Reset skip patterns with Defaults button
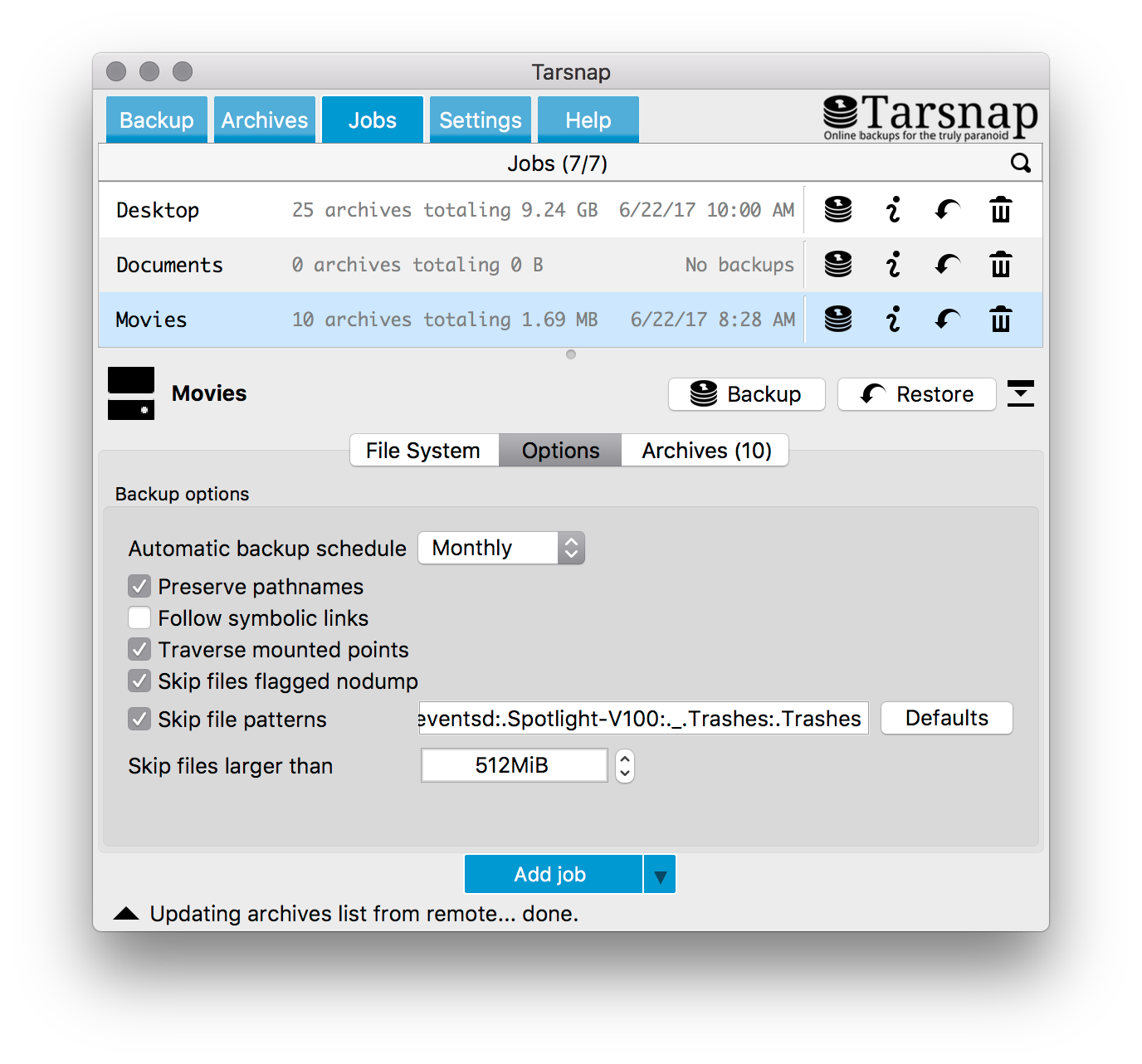Image resolution: width=1142 pixels, height=1064 pixels. pyautogui.click(x=947, y=718)
